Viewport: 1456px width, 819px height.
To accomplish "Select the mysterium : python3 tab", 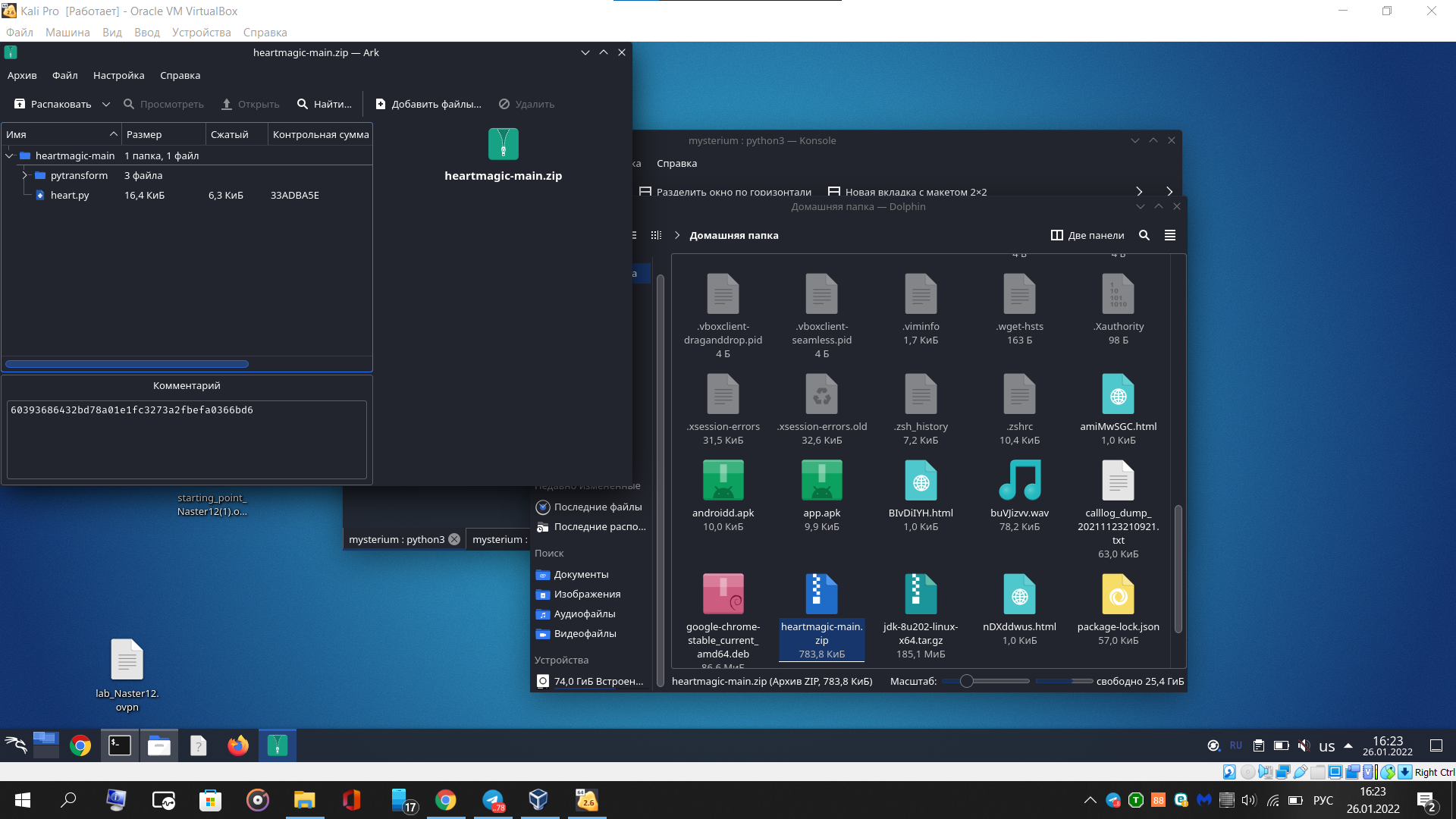I will [x=397, y=539].
